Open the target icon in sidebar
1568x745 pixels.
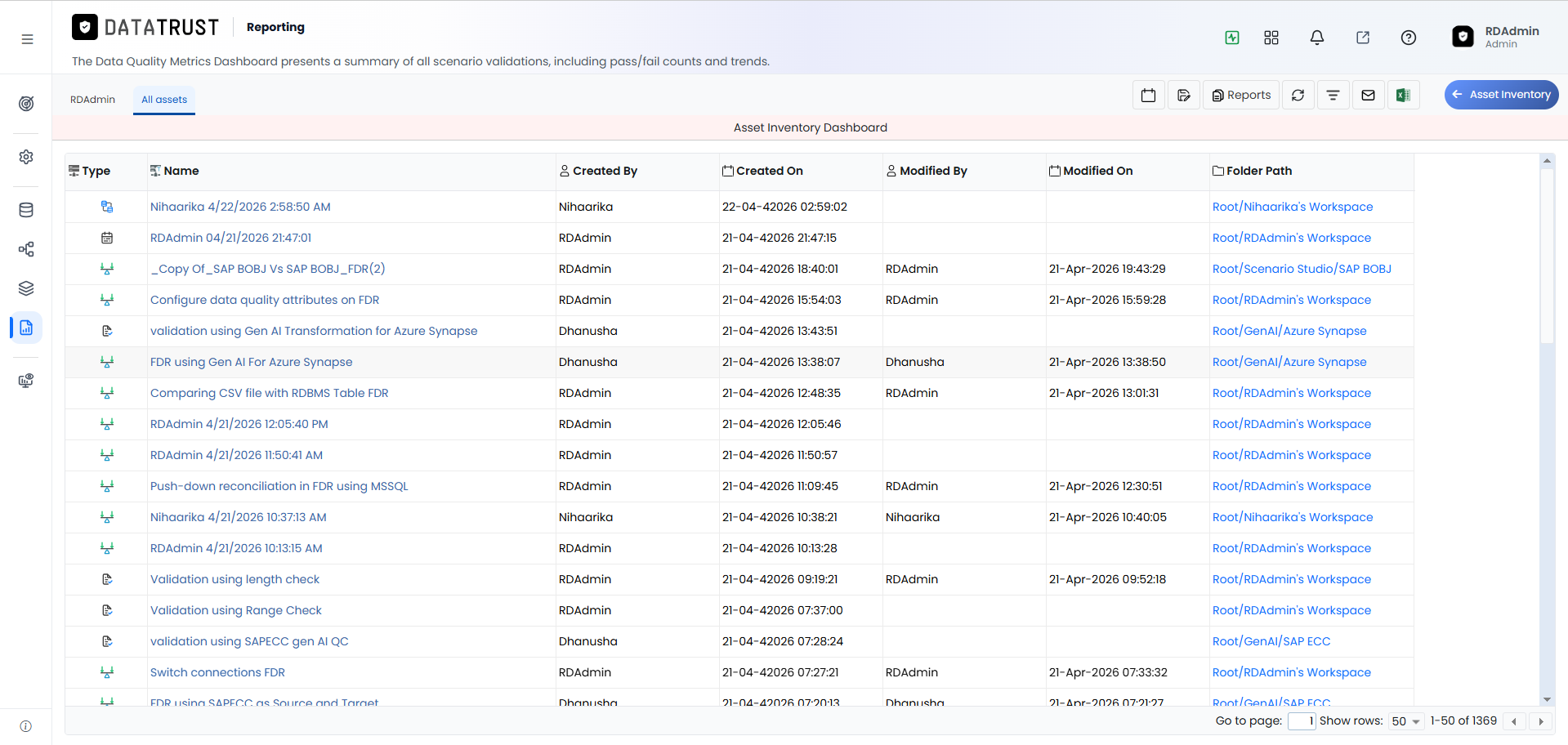point(26,104)
